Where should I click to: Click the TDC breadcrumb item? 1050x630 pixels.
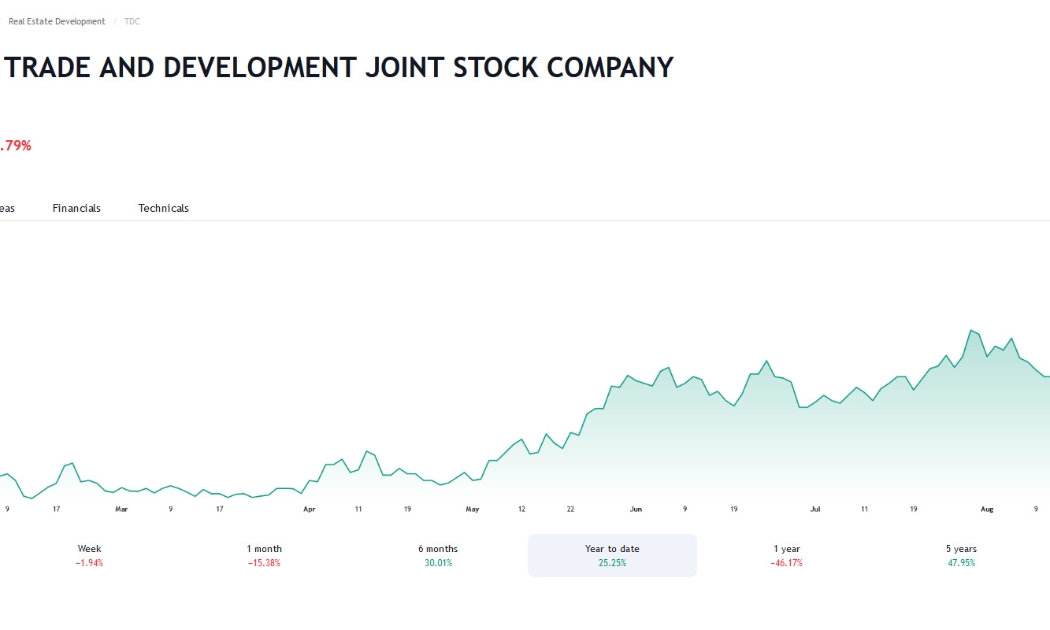(132, 21)
